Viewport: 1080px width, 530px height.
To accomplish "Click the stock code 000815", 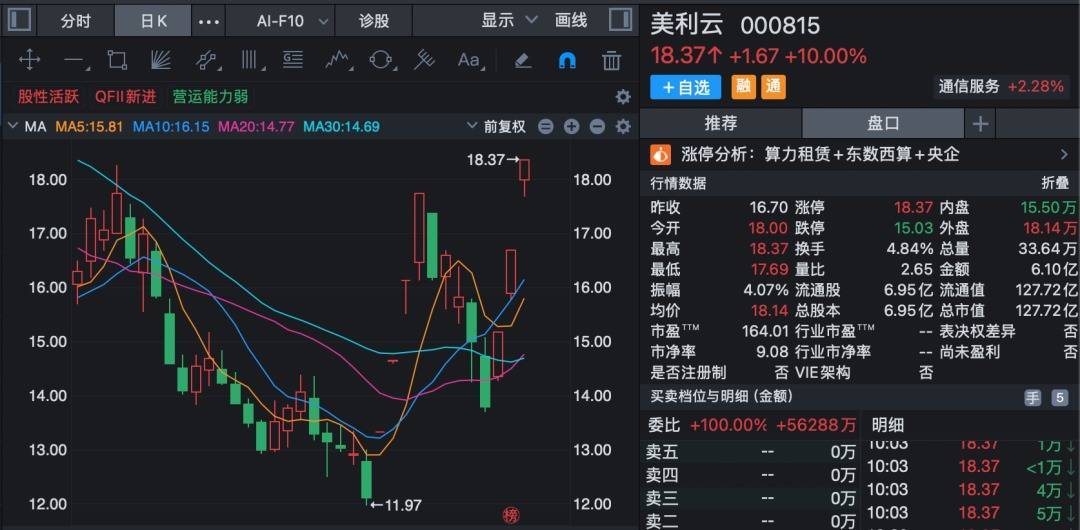I will [780, 26].
